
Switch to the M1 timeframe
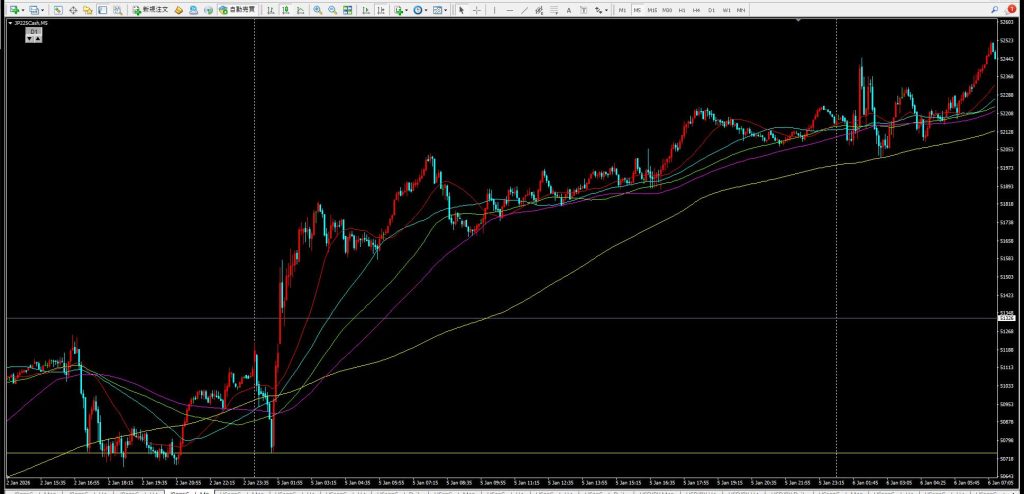(x=623, y=9)
